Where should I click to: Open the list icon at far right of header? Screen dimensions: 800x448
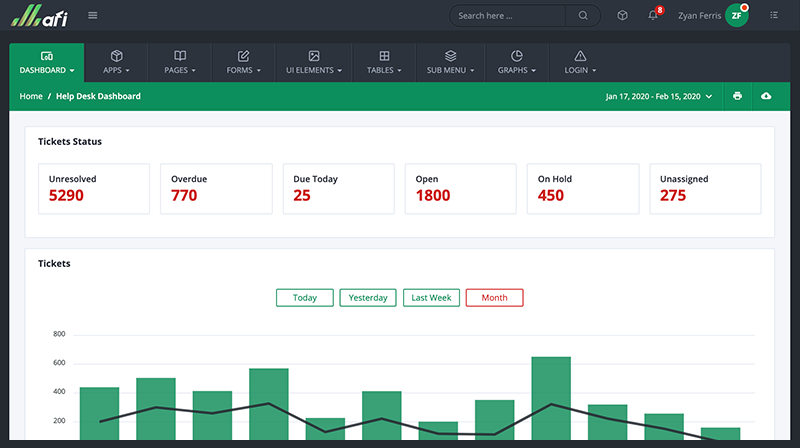774,15
